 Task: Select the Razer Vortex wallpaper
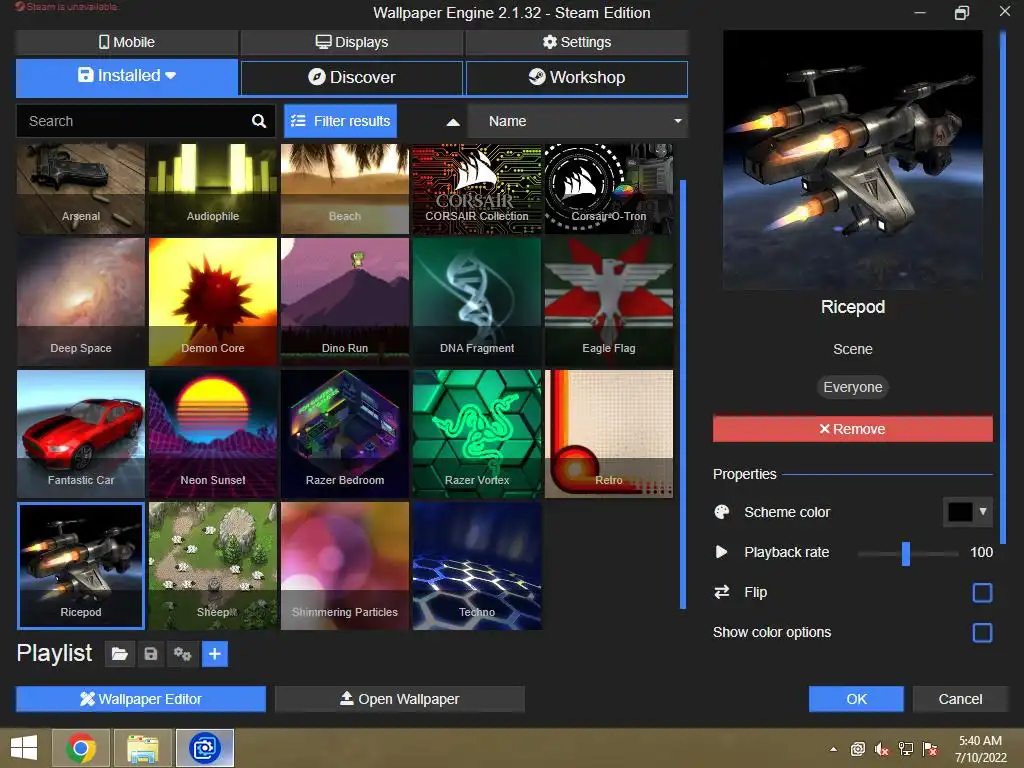click(x=477, y=434)
